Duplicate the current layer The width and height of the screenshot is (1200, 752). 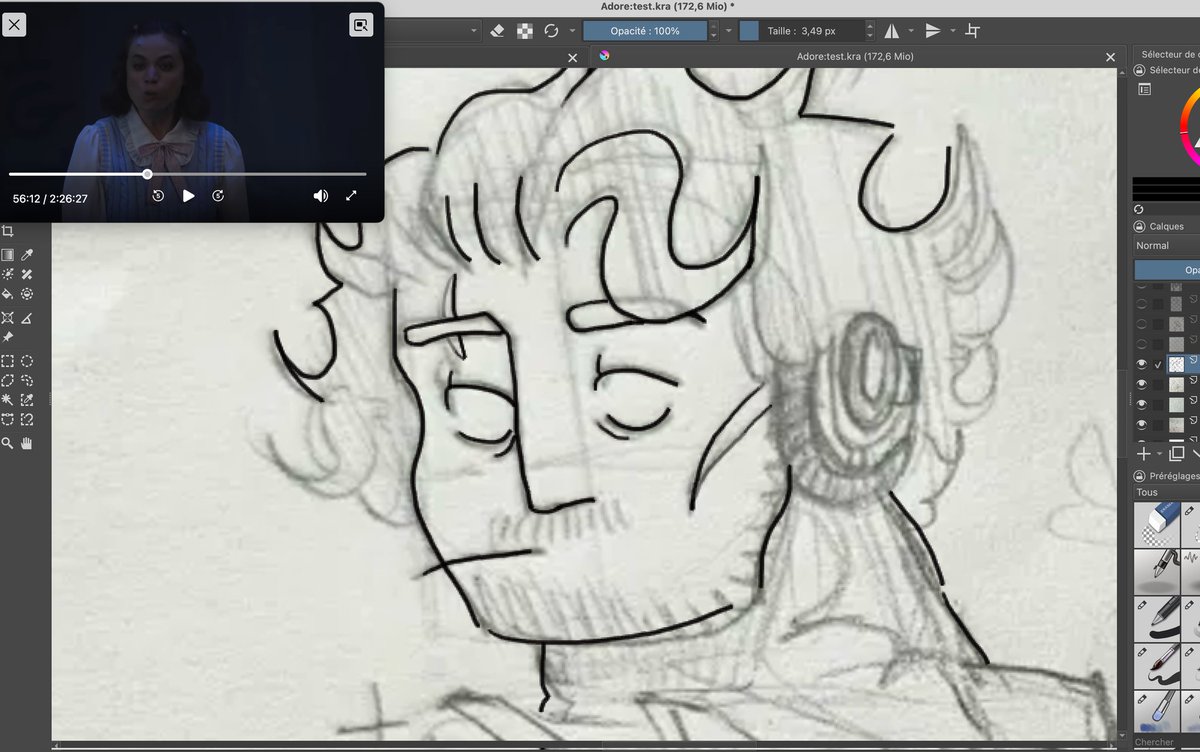tap(1176, 454)
